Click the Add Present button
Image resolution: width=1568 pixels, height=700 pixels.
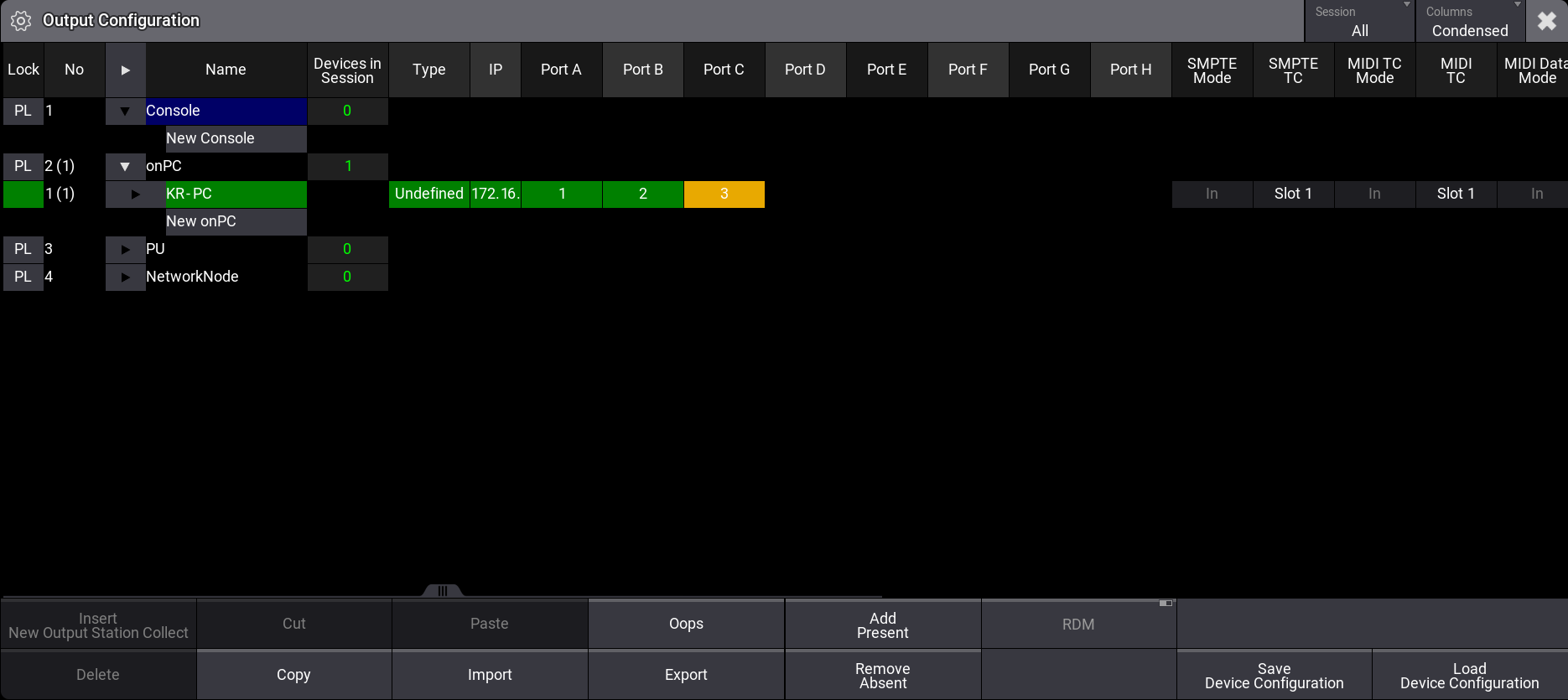click(882, 625)
